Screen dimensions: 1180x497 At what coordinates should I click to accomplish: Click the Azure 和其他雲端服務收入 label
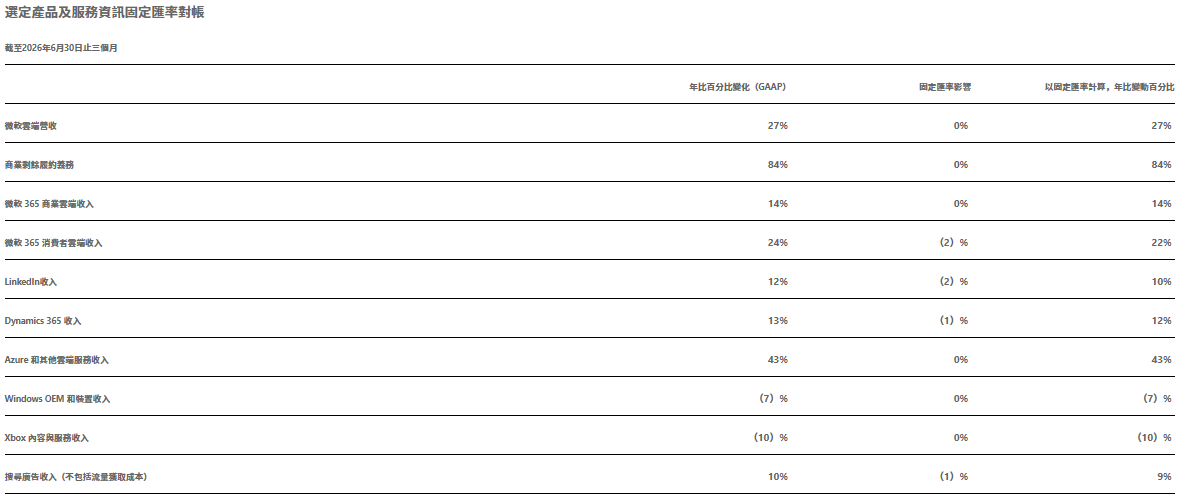pyautogui.click(x=56, y=360)
